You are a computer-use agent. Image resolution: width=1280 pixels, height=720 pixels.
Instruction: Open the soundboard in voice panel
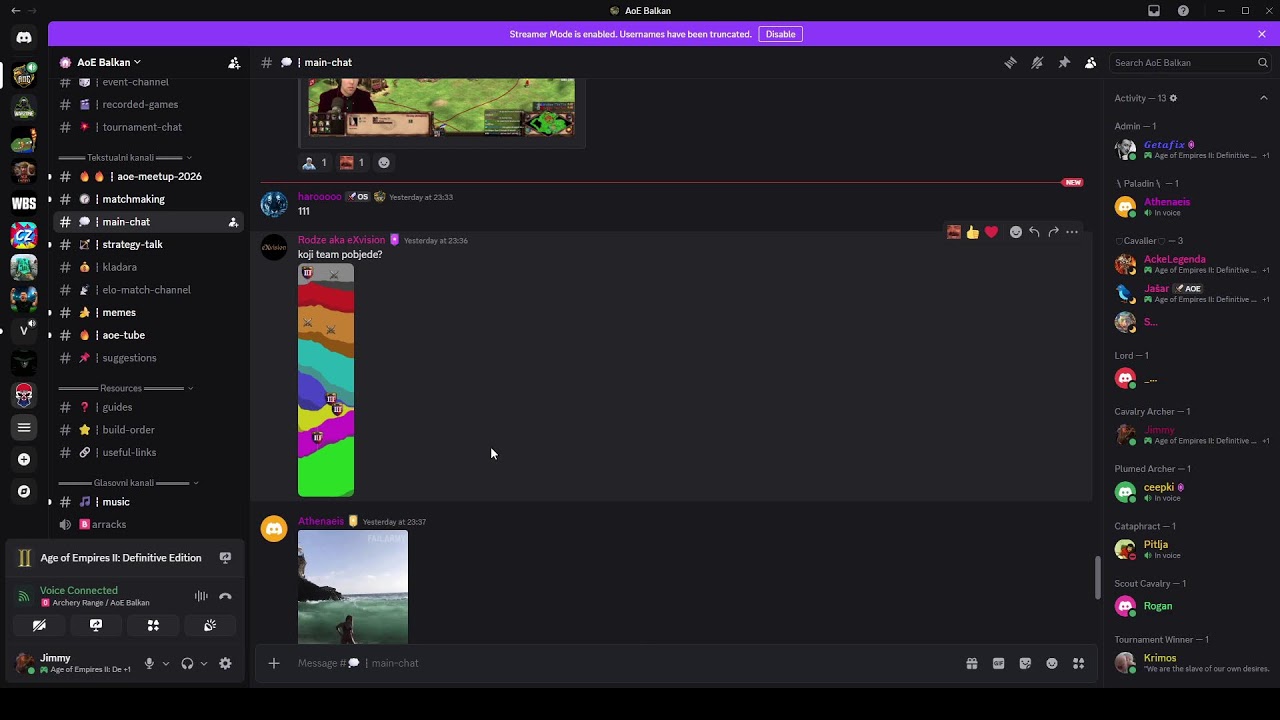210,625
